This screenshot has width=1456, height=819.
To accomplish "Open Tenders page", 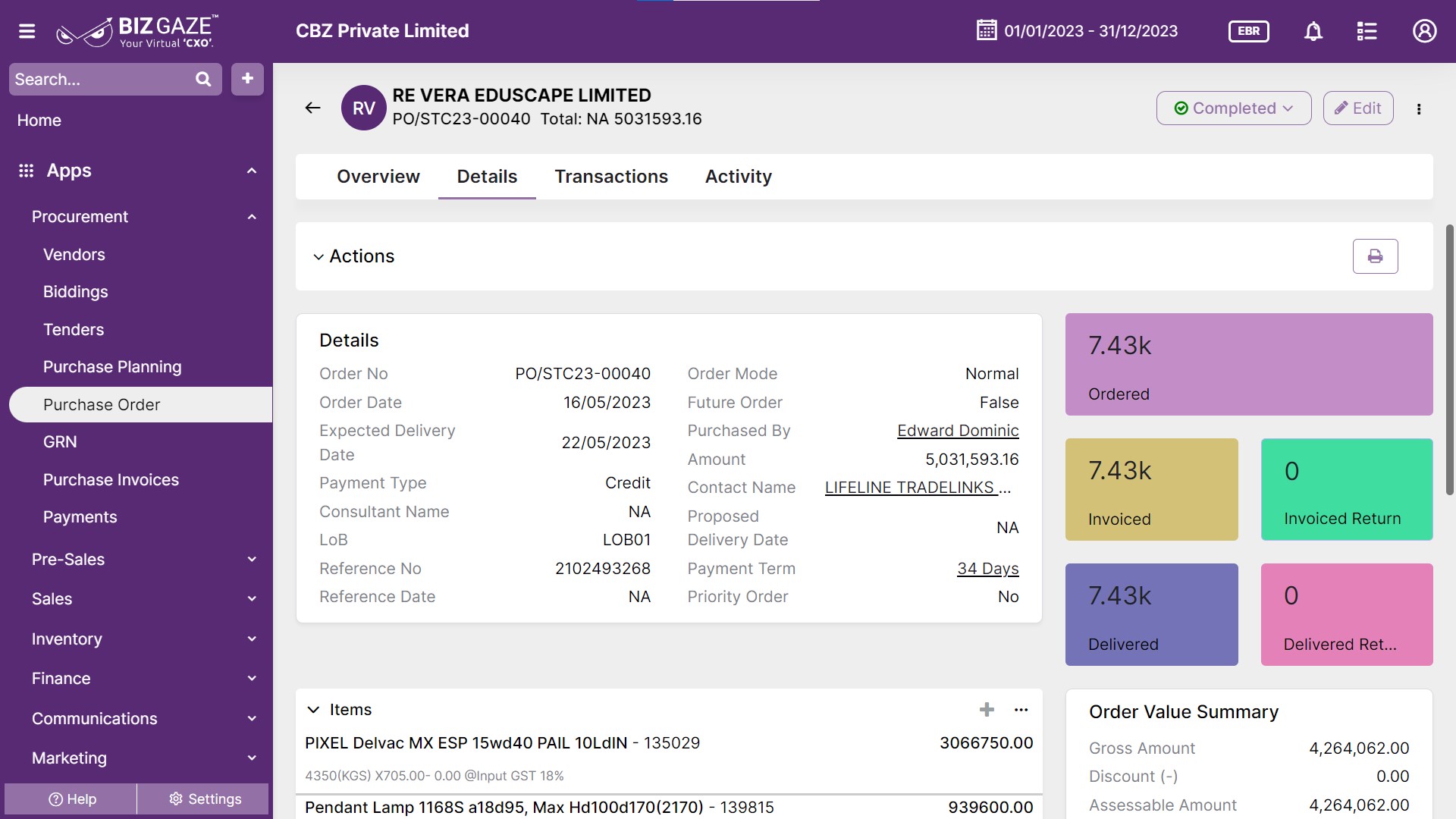I will (74, 330).
